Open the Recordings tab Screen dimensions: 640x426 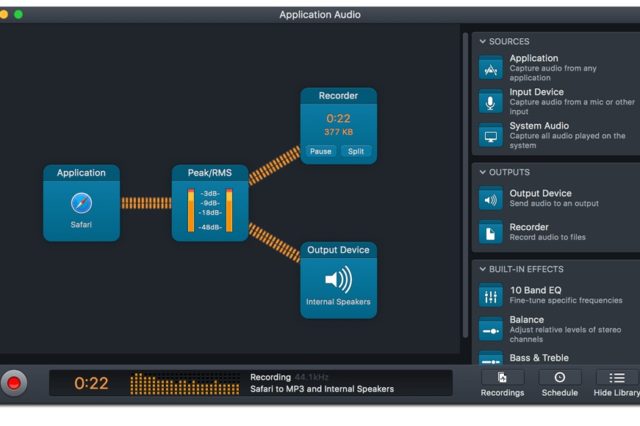tap(502, 383)
